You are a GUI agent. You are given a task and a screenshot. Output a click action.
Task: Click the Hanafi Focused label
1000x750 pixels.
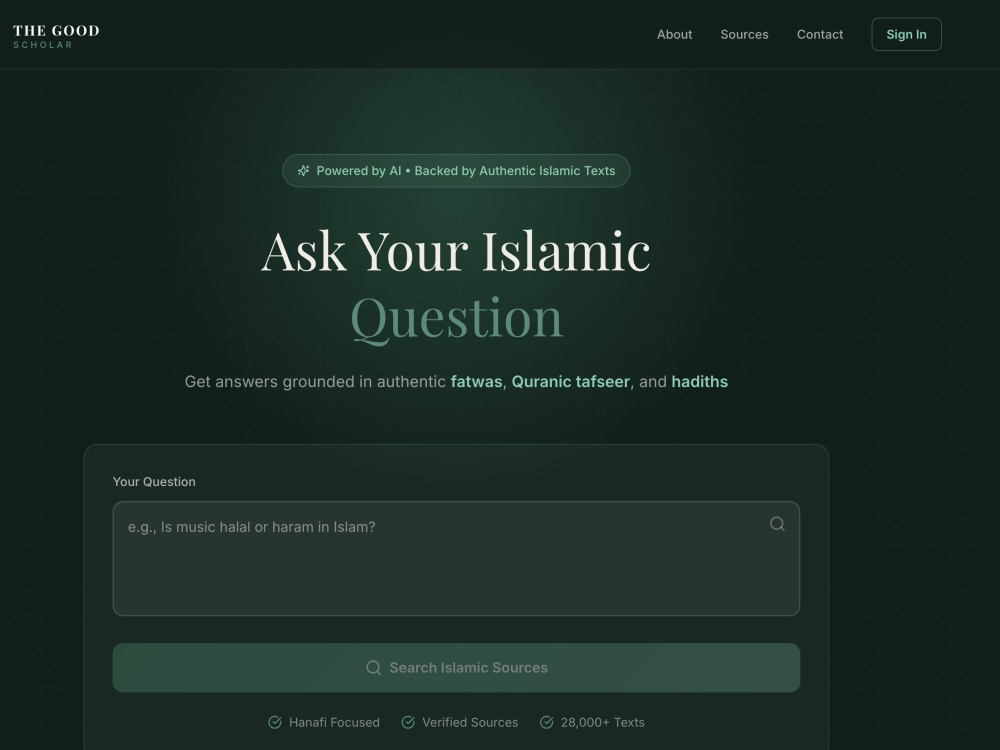[x=334, y=723]
